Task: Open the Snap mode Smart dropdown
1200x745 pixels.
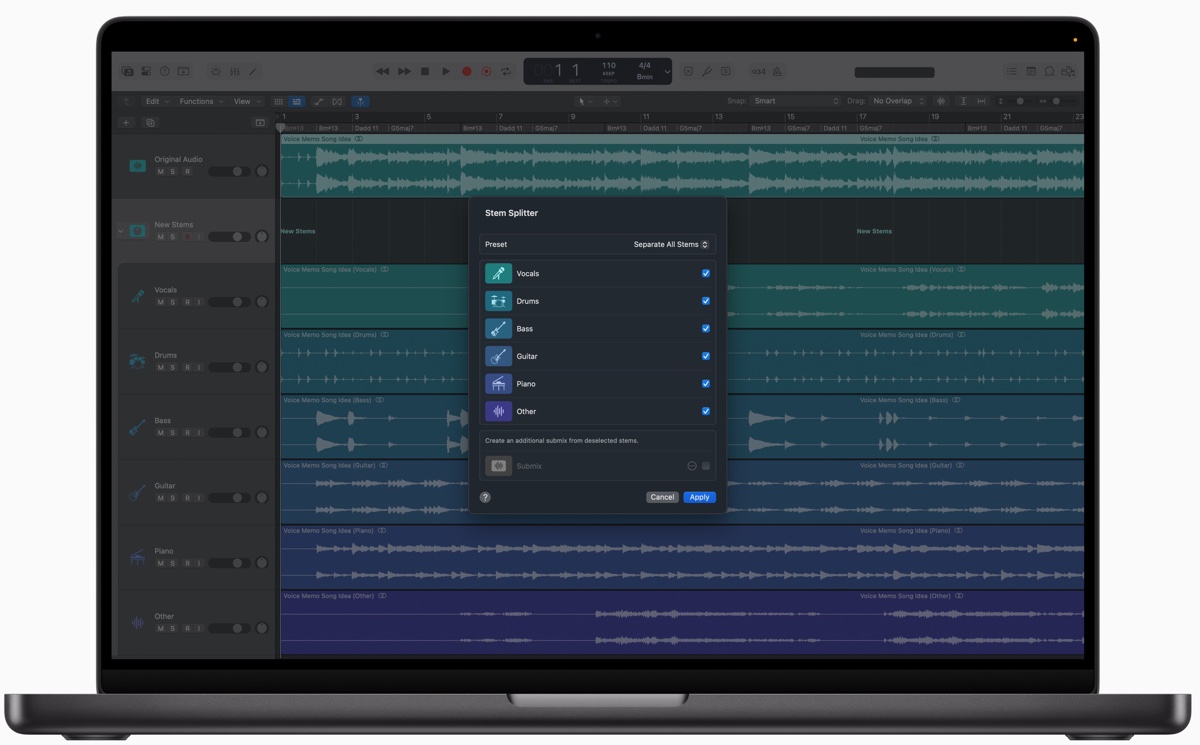Action: [x=795, y=101]
